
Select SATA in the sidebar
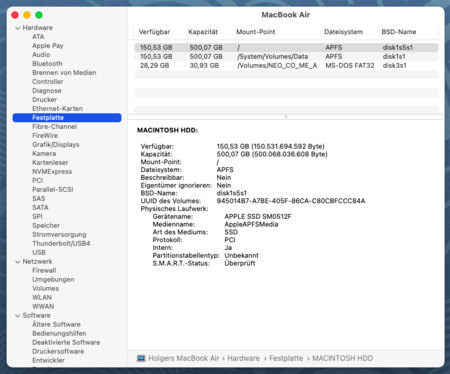(x=40, y=208)
